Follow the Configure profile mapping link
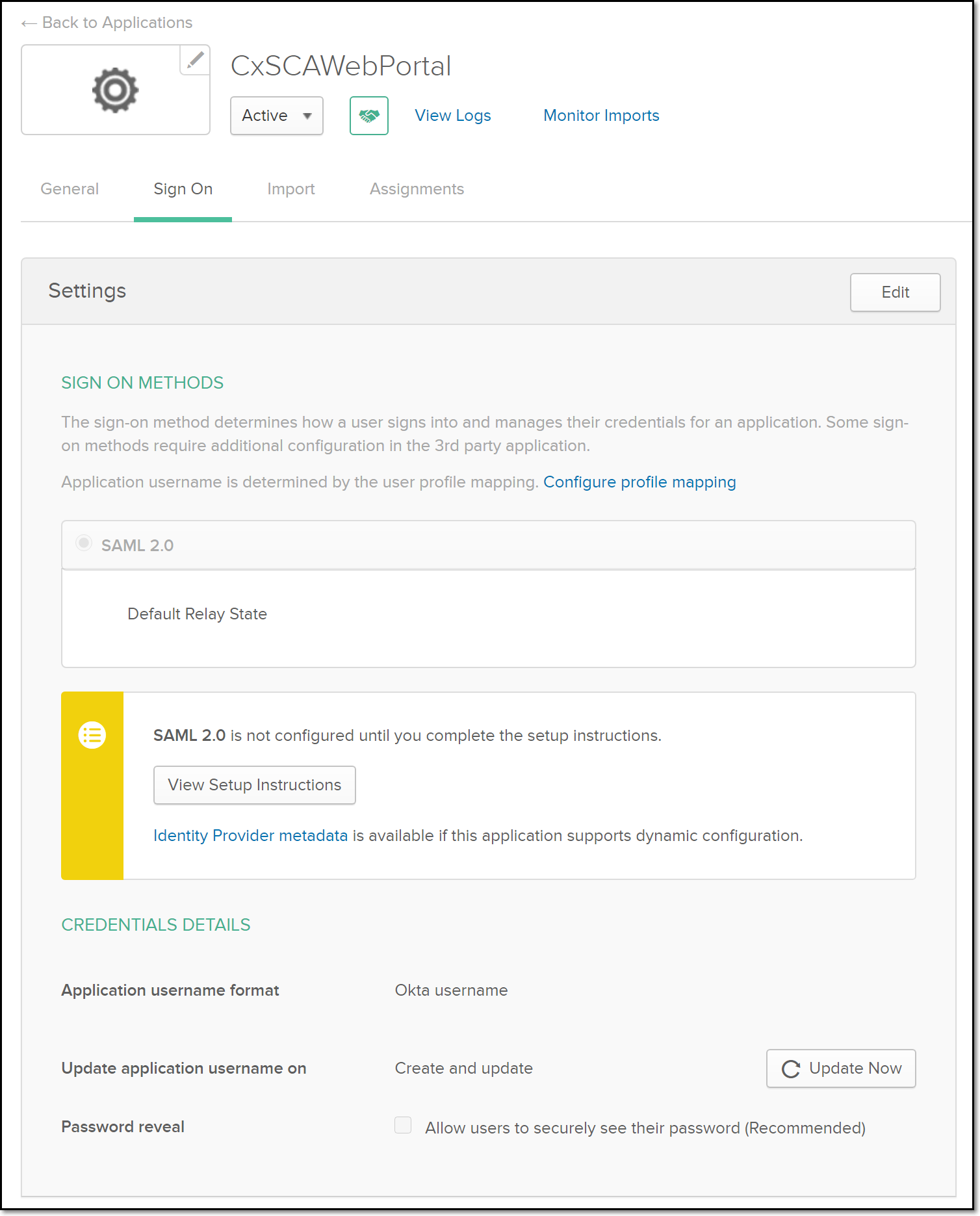This screenshot has height=1216, width=980. click(639, 482)
